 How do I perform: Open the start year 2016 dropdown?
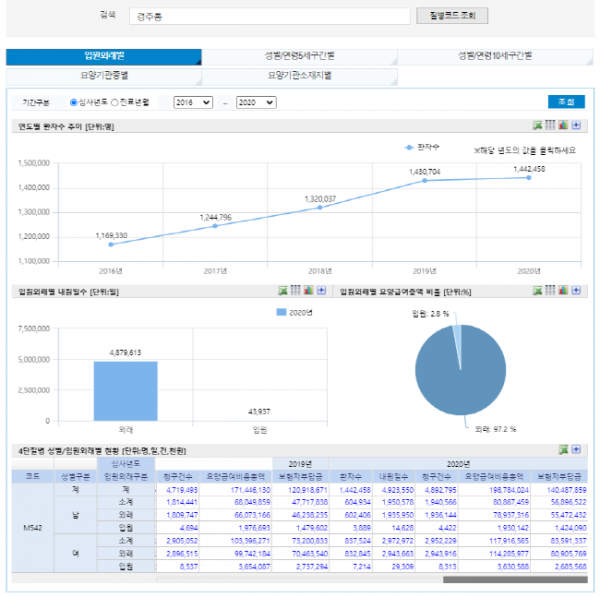tap(193, 102)
